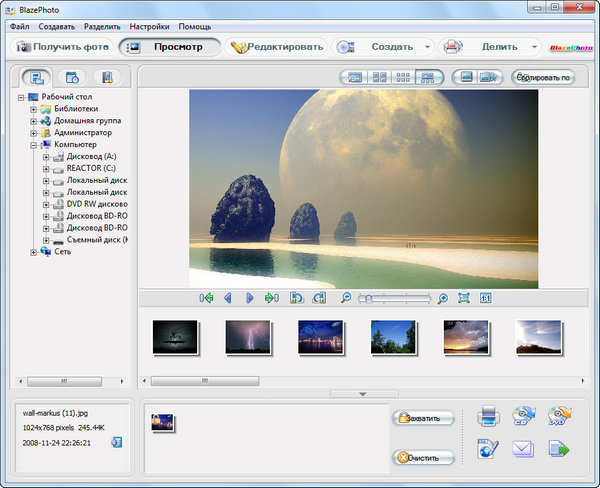The image size is (600, 488).
Task: Rotate image clockwise using the rotate right icon
Action: click(x=319, y=298)
